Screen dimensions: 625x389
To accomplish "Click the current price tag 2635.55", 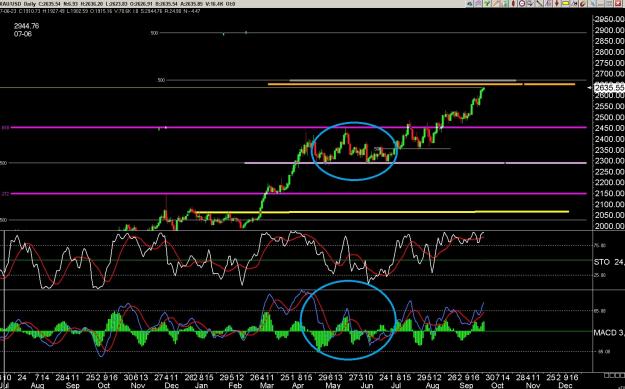I will click(609, 88).
